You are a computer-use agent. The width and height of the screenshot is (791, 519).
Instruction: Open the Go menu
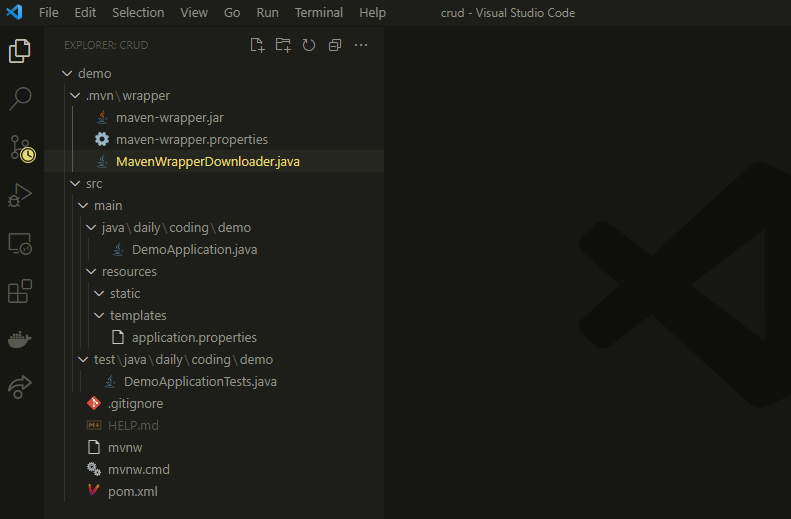[x=232, y=13]
